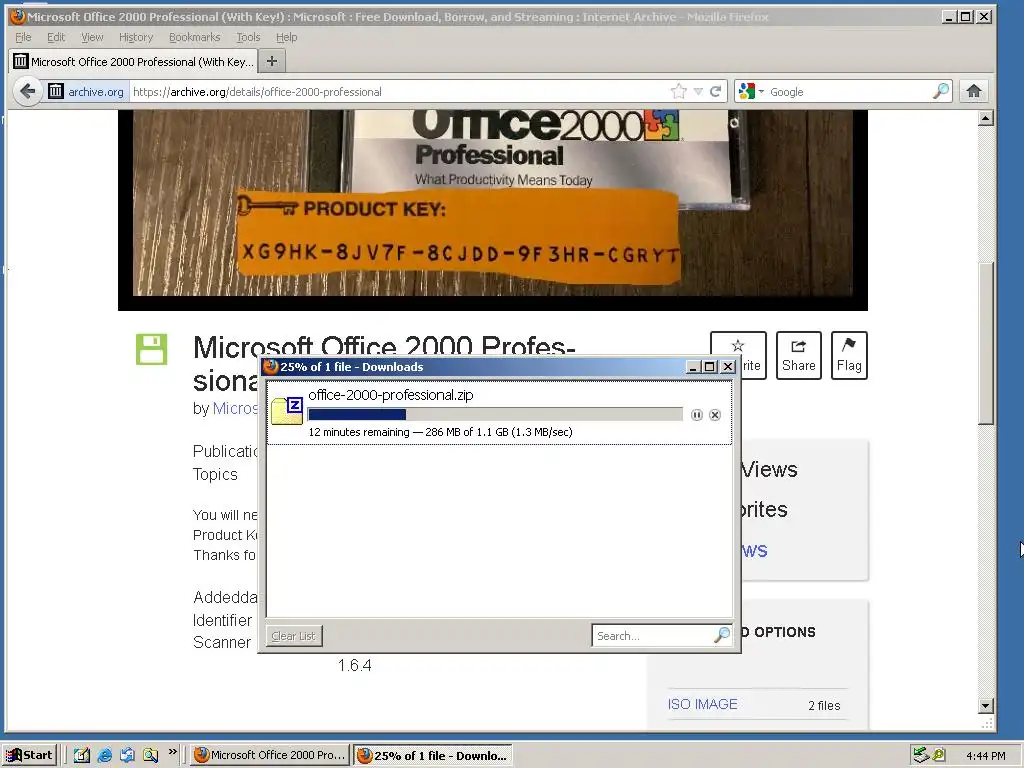Click the Firefox logo in main title bar
This screenshot has width=1024, height=768.
click(x=18, y=16)
